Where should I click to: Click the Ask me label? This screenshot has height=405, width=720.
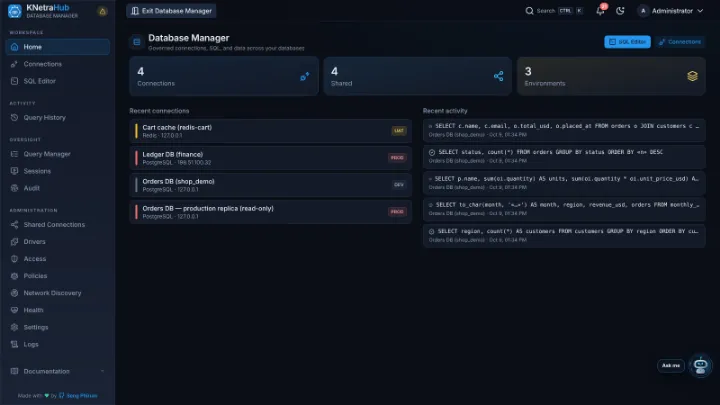[671, 366]
